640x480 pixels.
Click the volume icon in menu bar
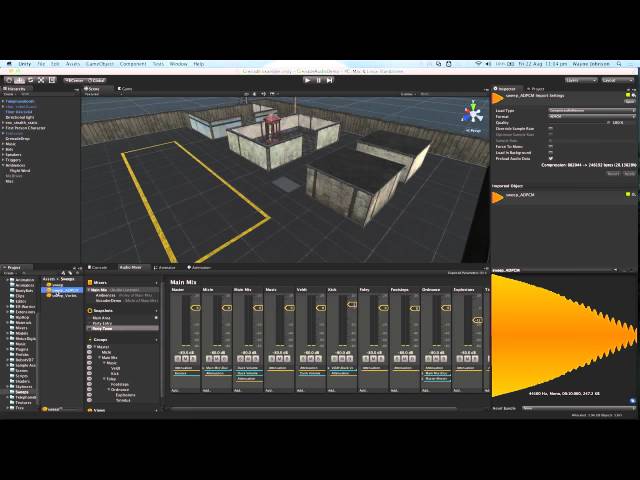[489, 64]
